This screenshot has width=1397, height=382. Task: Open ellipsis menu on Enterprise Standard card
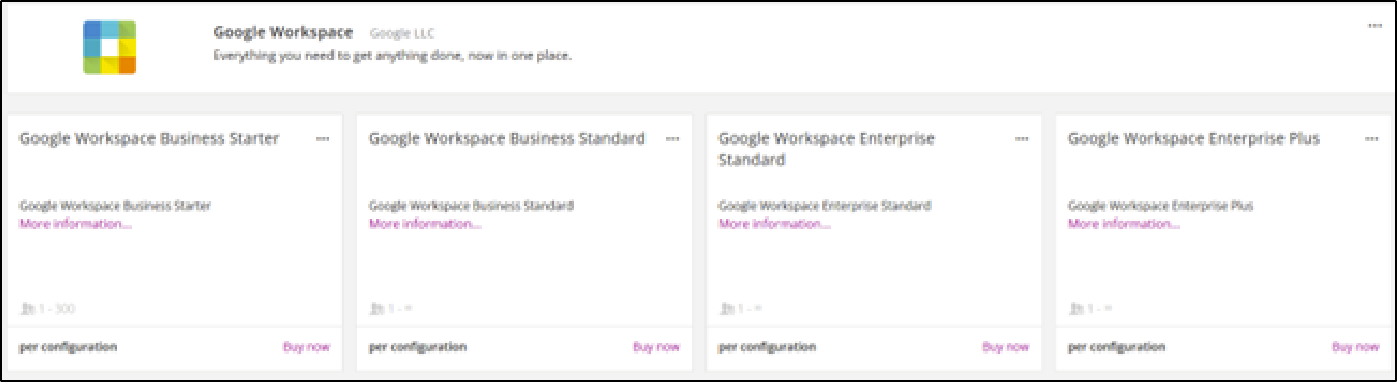pyautogui.click(x=1021, y=139)
